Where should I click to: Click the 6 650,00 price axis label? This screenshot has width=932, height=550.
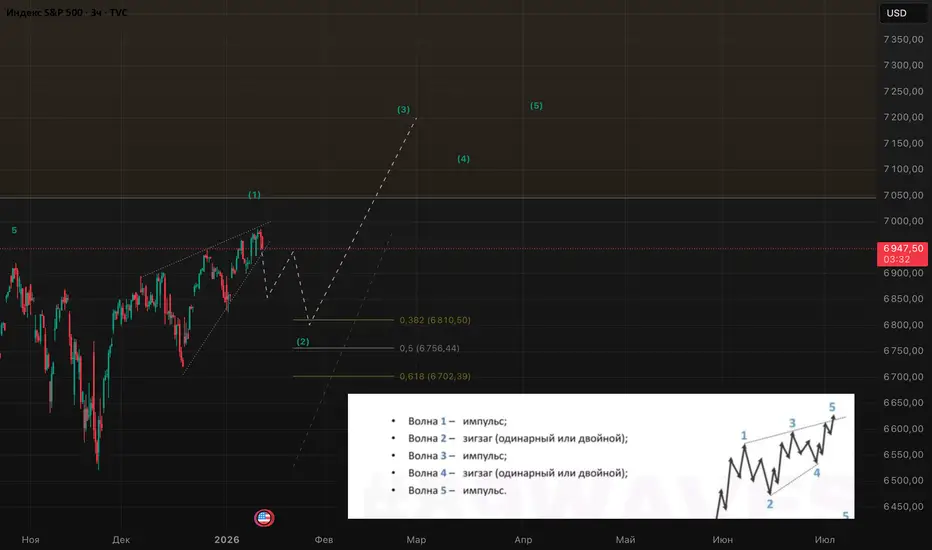(903, 403)
